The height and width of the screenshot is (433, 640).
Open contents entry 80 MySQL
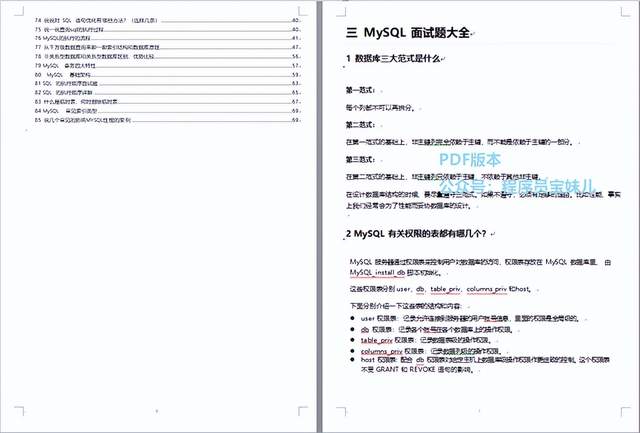point(167,75)
